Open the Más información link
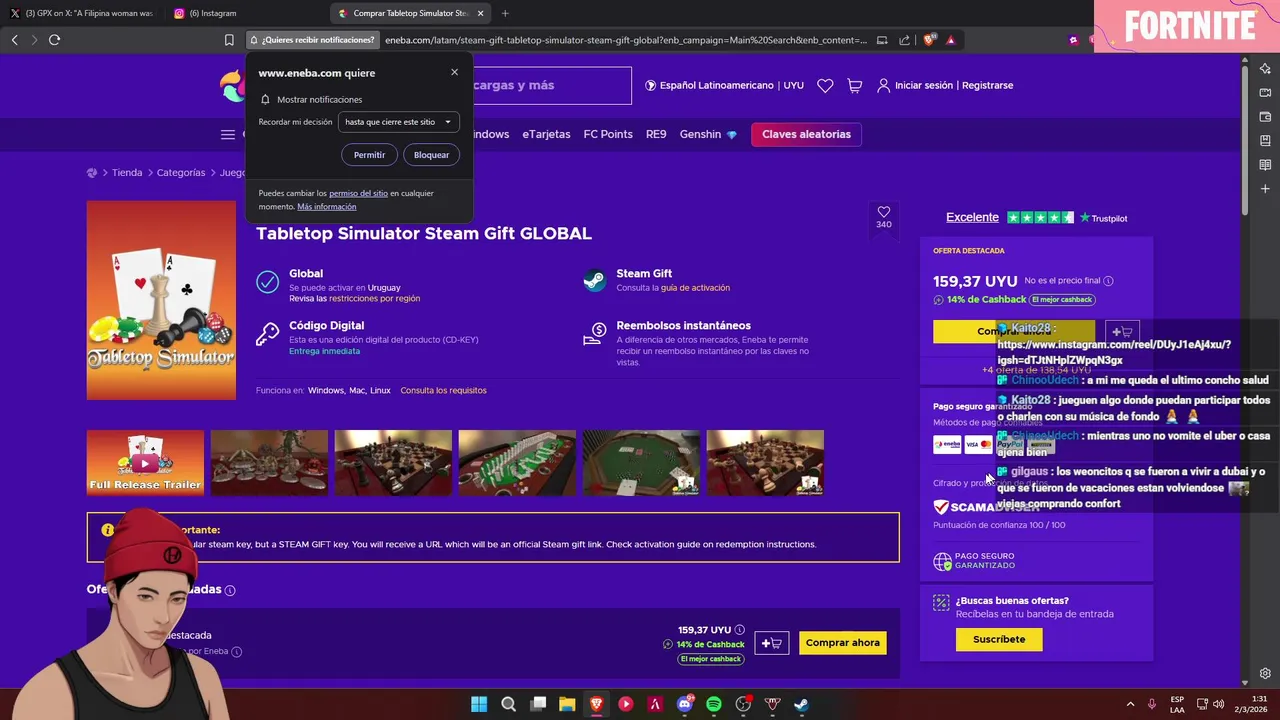Viewport: 1280px width, 720px height. click(326, 206)
